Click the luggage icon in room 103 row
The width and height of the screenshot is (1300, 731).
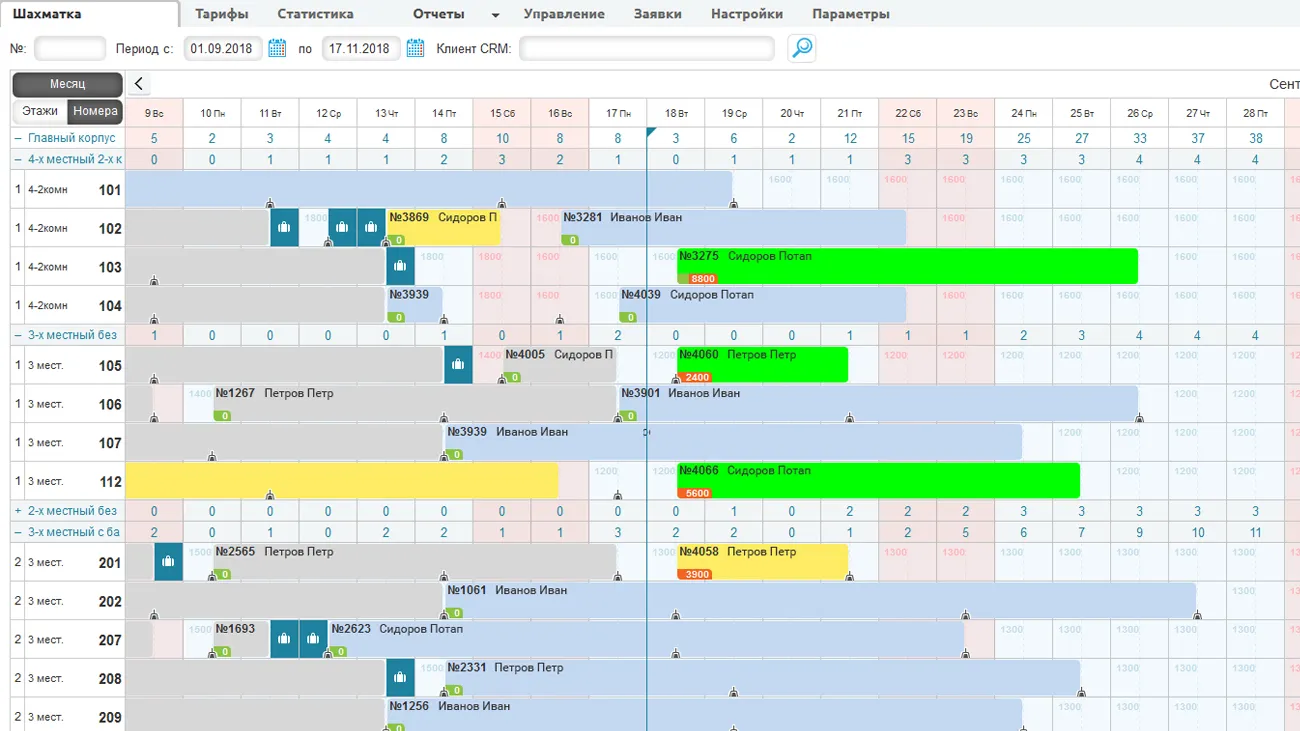click(400, 267)
